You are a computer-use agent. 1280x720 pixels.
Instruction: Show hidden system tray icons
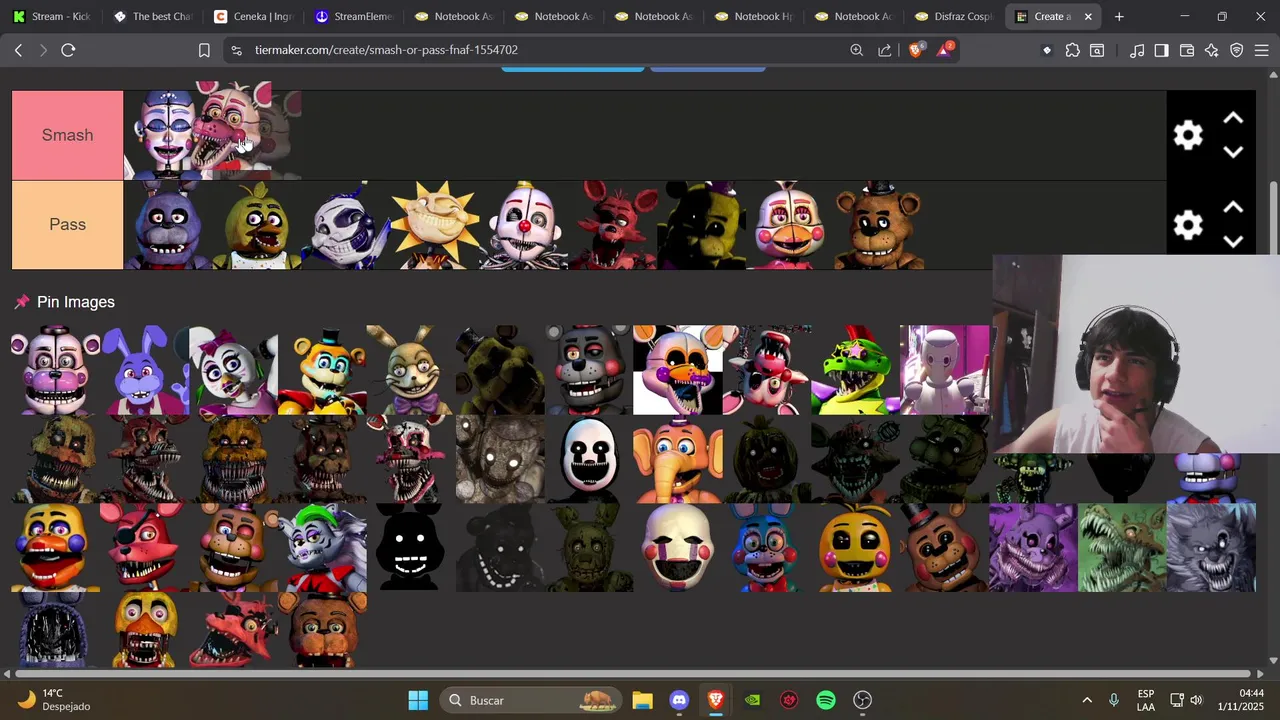pos(1087,700)
